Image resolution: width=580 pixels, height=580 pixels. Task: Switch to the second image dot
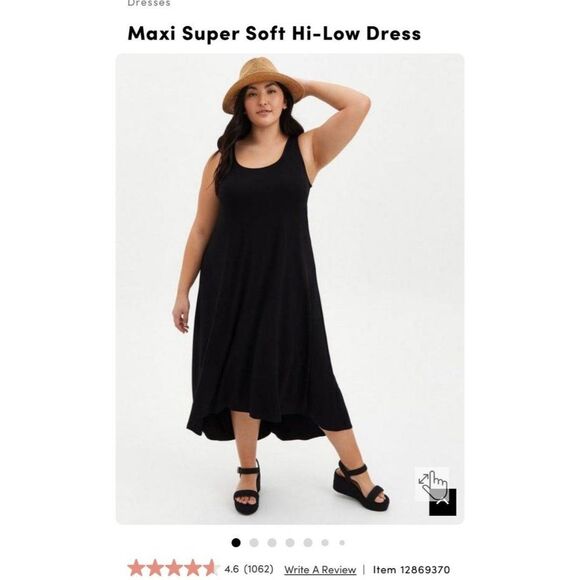[254, 543]
